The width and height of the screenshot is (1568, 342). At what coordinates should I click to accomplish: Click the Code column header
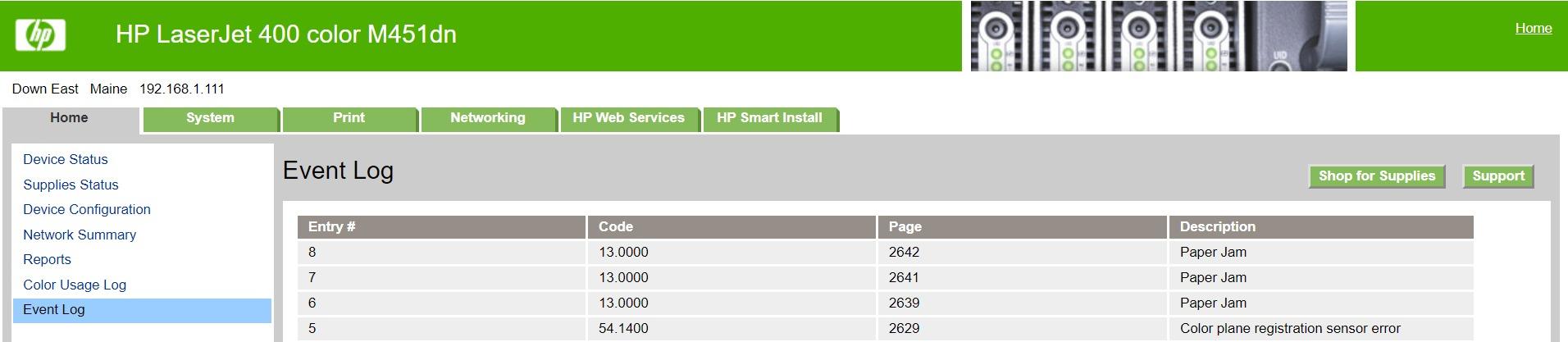732,227
